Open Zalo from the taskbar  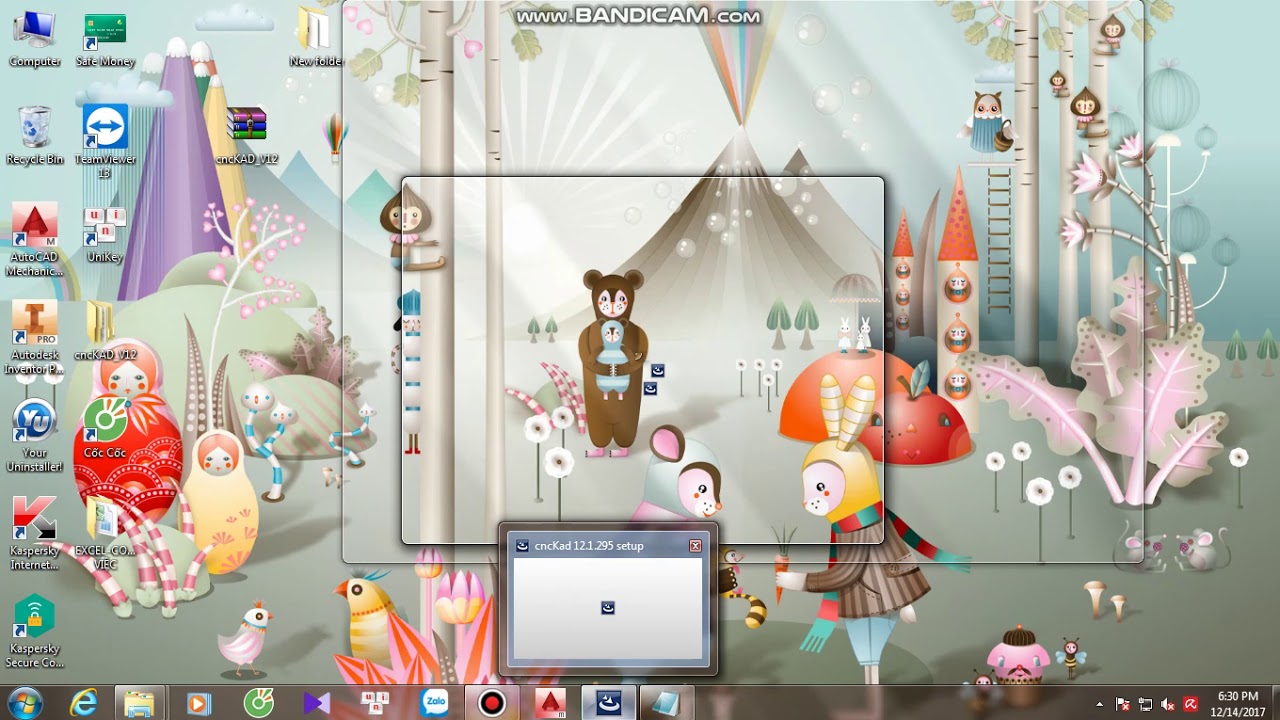pos(434,703)
